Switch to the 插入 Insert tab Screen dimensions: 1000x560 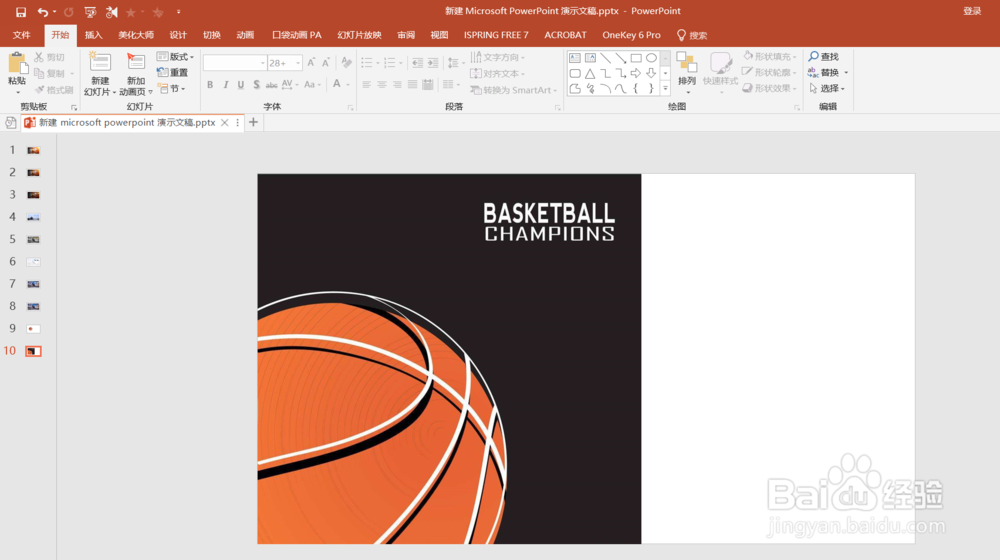[94, 35]
